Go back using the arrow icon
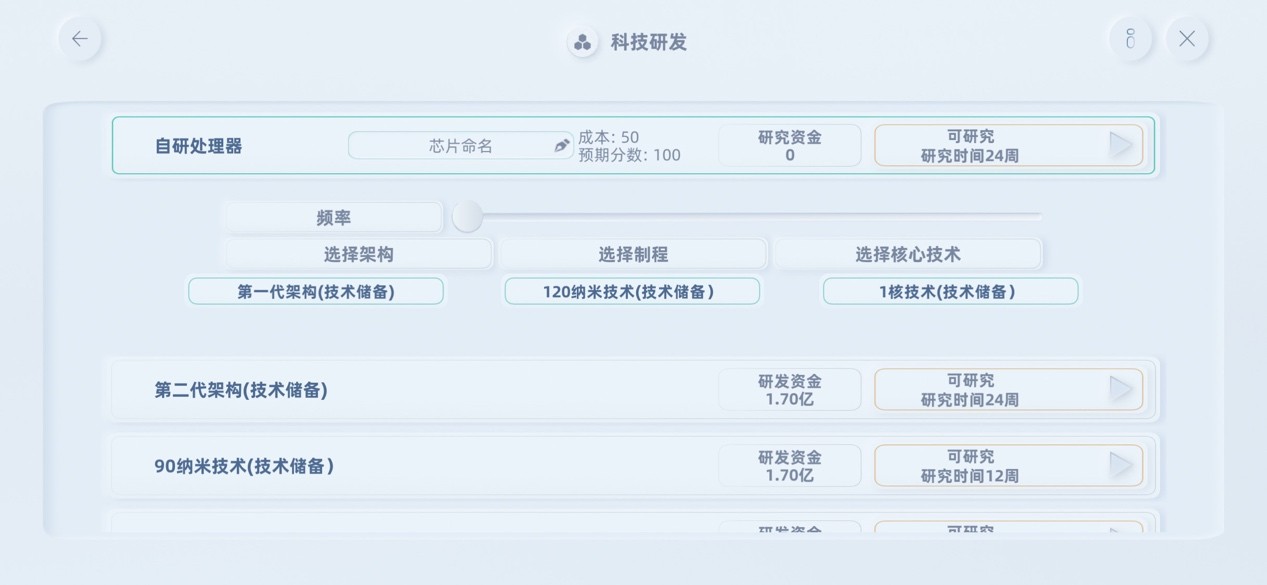Viewport: 1267px width, 585px height. point(80,39)
